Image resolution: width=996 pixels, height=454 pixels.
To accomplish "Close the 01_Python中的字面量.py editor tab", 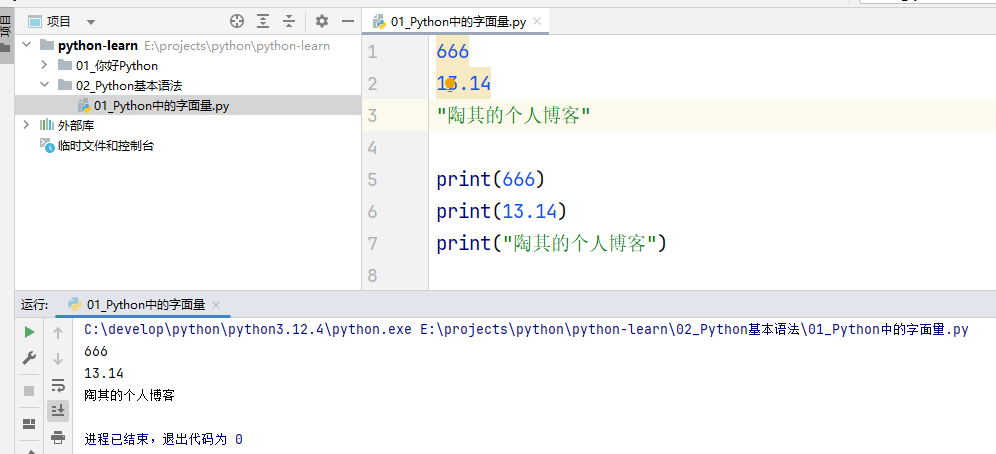I will [537, 21].
